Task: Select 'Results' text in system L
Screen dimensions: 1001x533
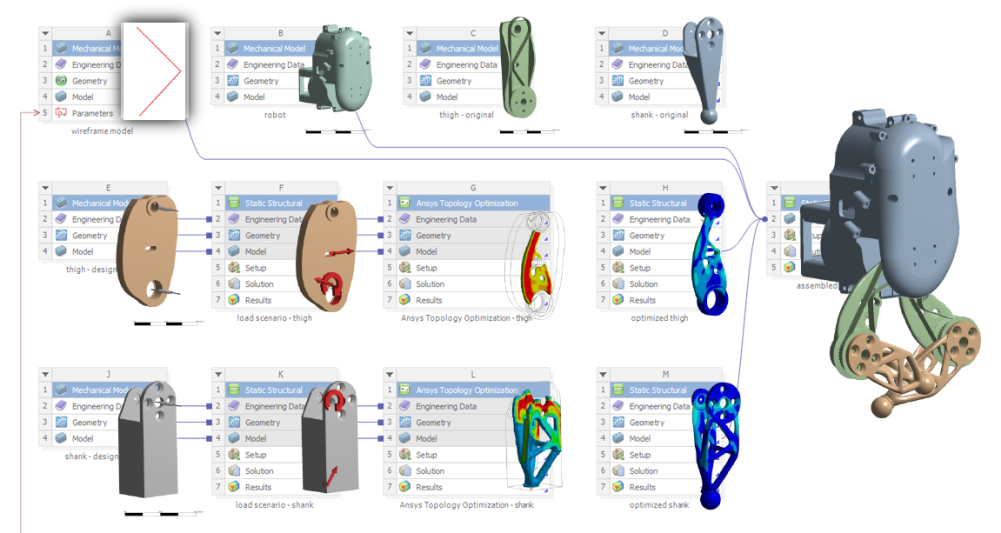Action: (x=428, y=487)
